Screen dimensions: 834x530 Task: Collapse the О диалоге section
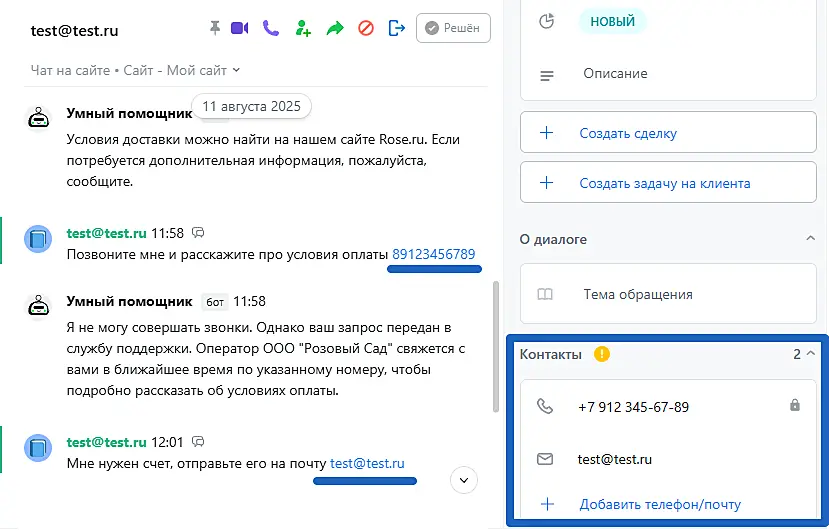coord(810,239)
